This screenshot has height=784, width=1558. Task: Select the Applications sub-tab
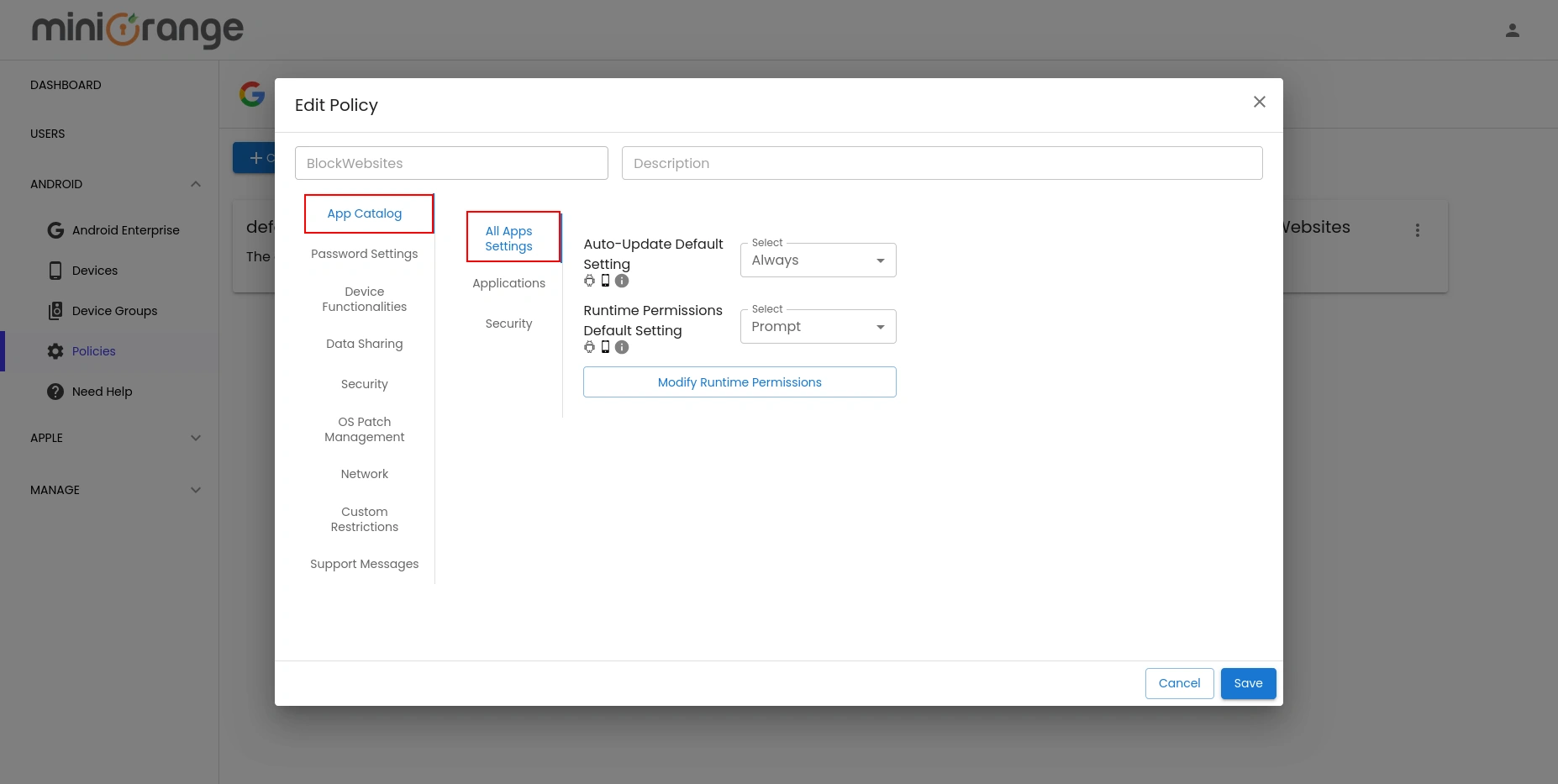pyautogui.click(x=508, y=283)
